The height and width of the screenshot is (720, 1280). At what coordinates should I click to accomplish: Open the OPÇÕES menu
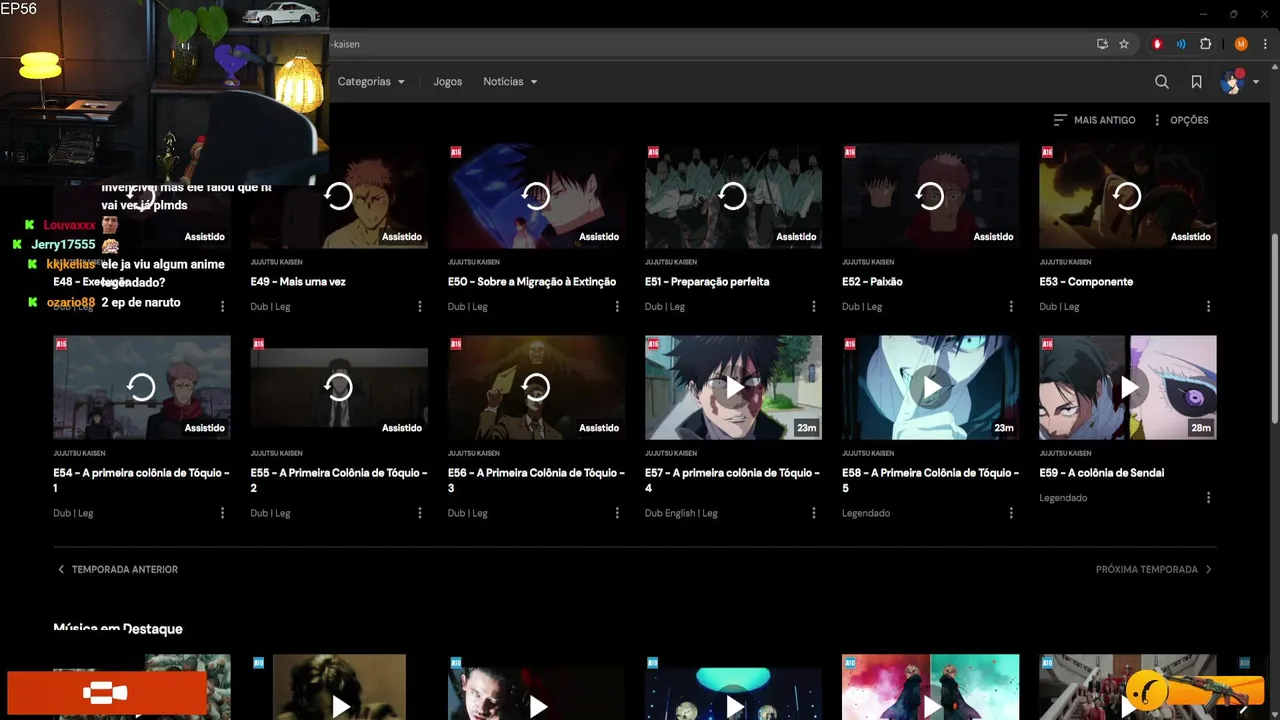[x=1180, y=120]
